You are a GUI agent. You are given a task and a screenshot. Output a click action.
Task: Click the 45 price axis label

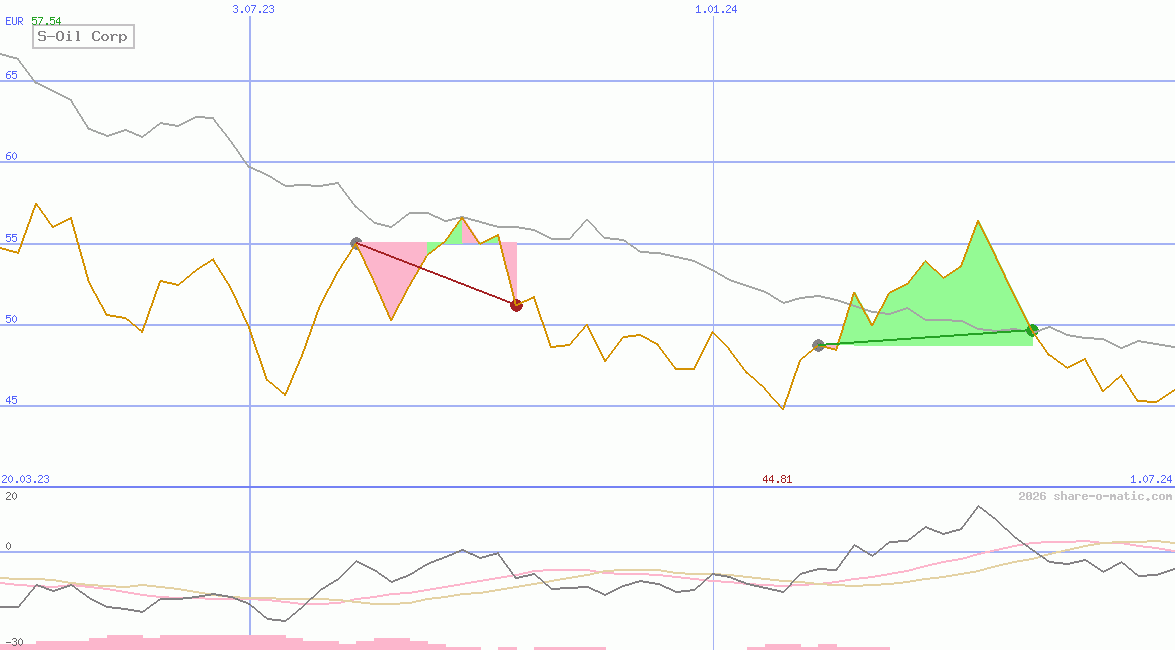[11, 400]
